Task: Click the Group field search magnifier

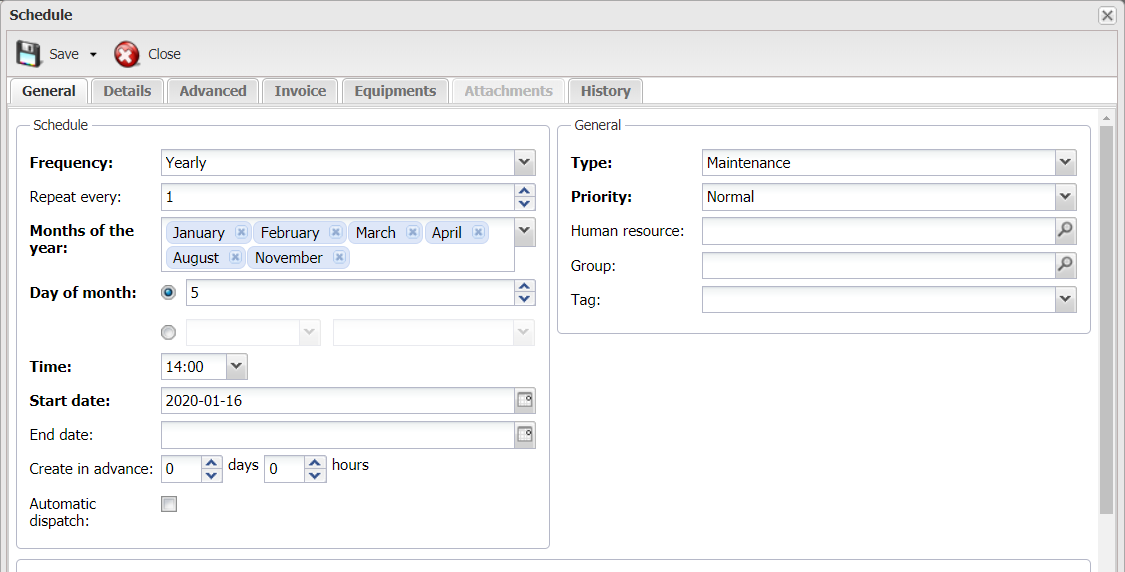Action: [x=1065, y=266]
